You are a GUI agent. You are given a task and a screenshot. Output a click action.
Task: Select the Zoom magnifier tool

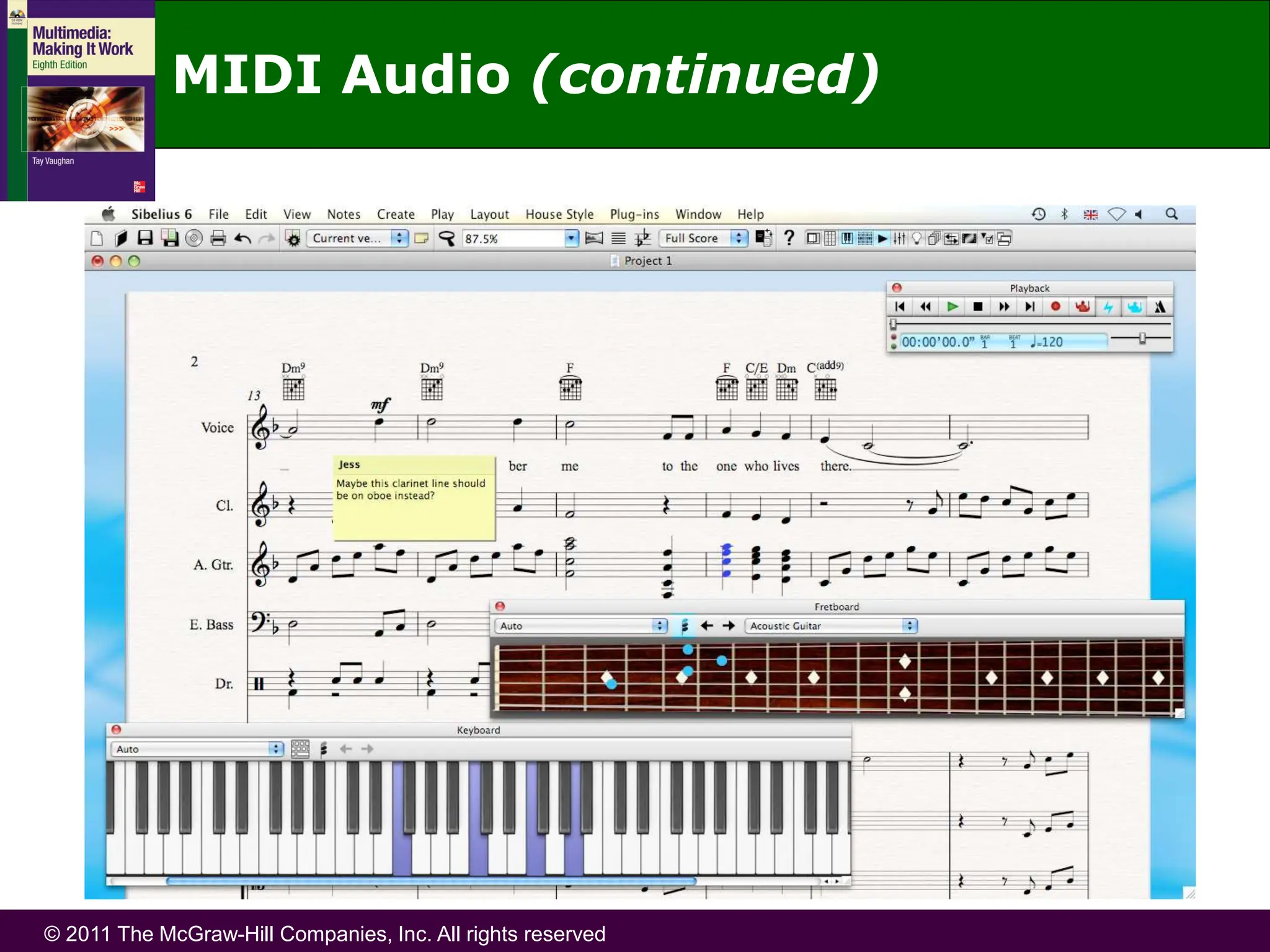[446, 239]
